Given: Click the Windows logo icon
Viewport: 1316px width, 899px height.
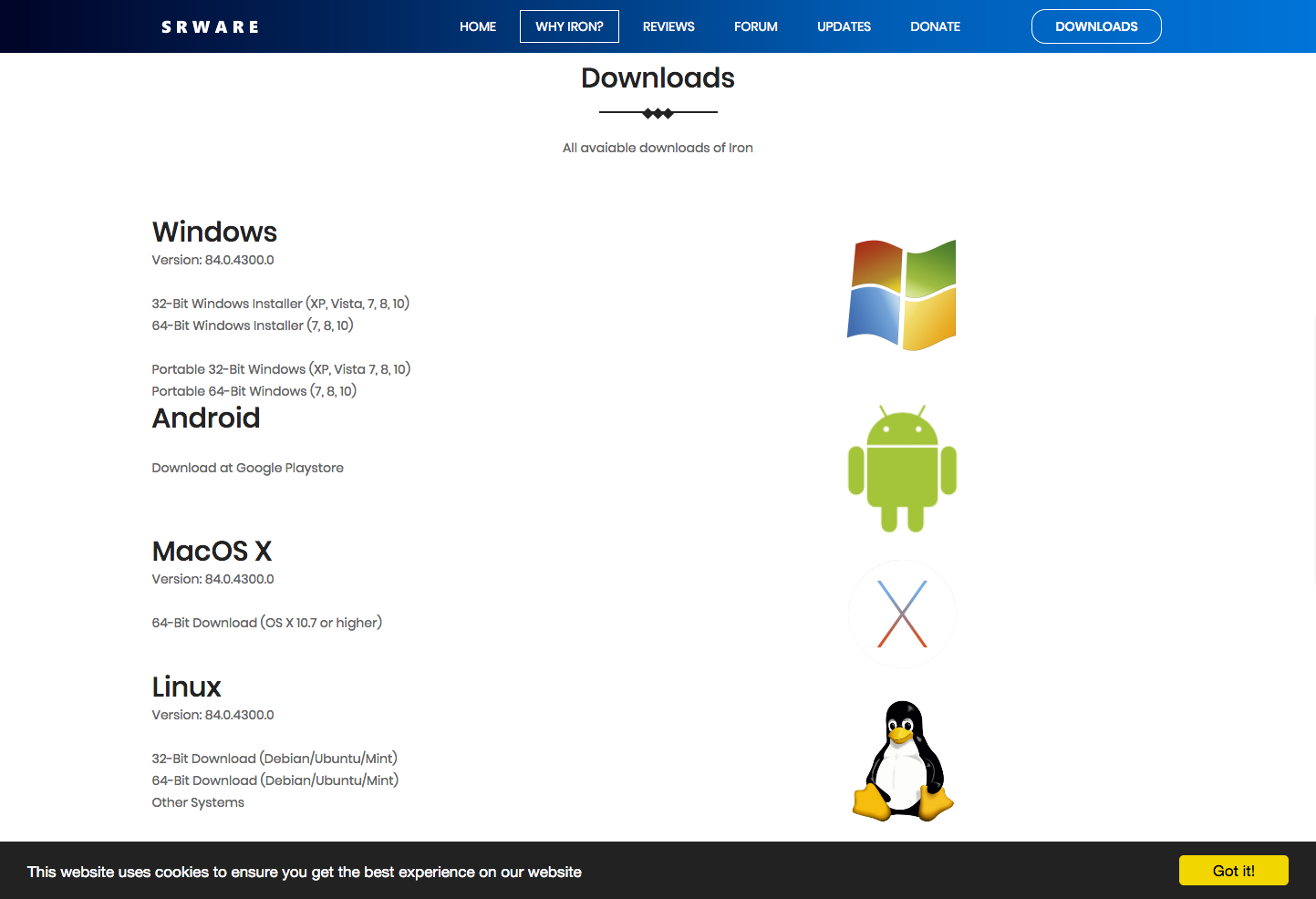Looking at the screenshot, I should pos(901,294).
